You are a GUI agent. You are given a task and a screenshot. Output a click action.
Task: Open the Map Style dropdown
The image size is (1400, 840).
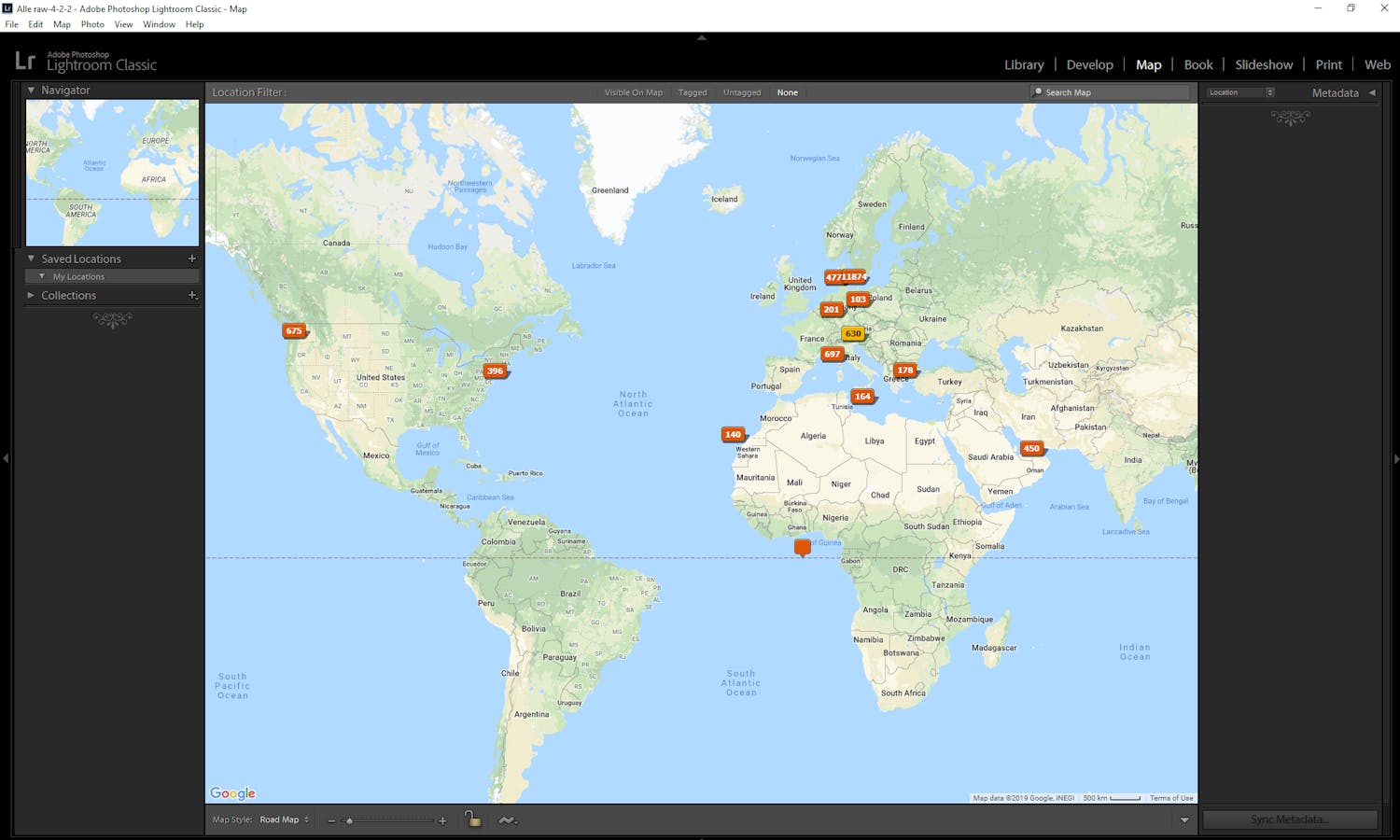[x=284, y=820]
